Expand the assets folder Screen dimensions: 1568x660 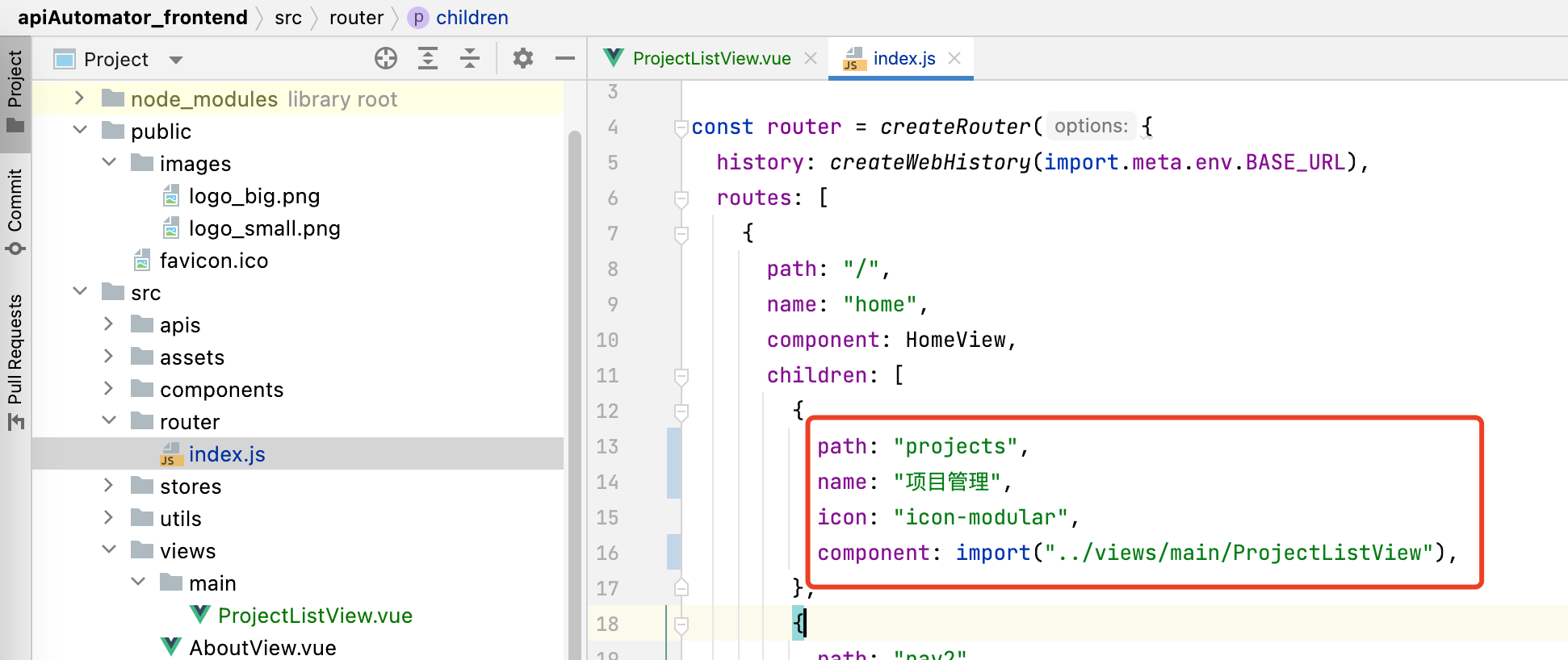pos(108,357)
